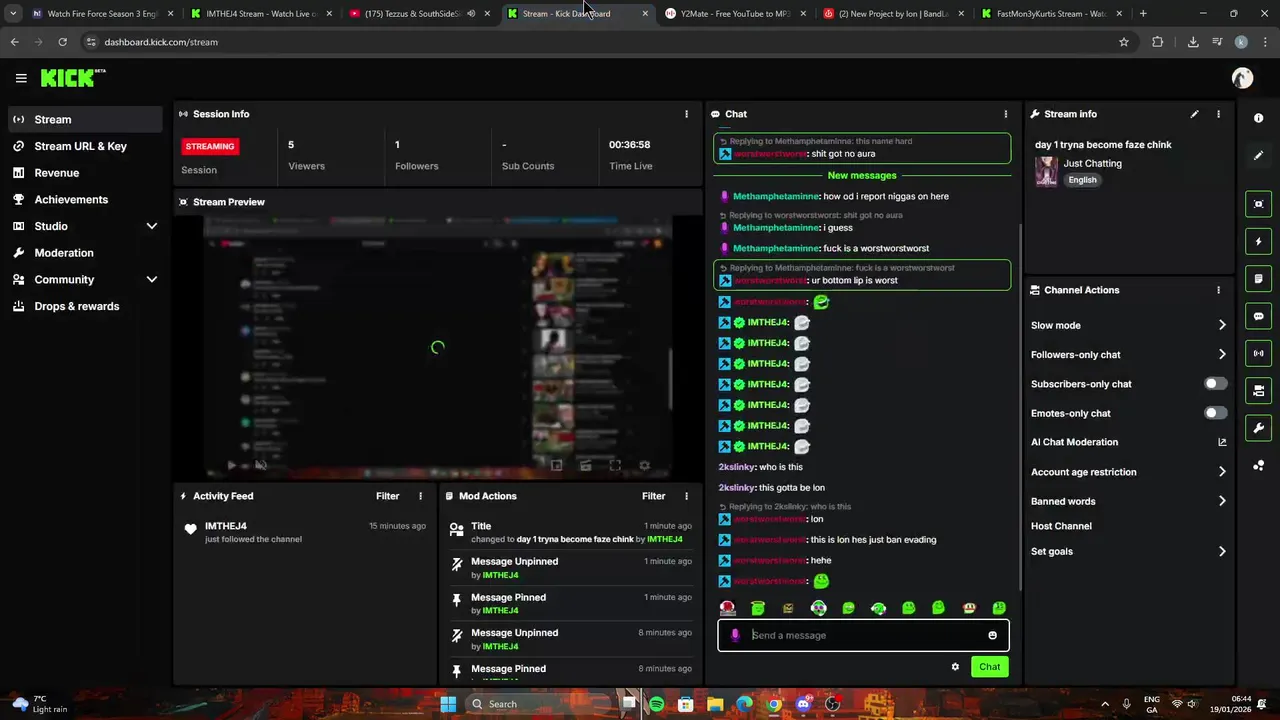
Task: Open the Revenue page
Action: [85, 172]
